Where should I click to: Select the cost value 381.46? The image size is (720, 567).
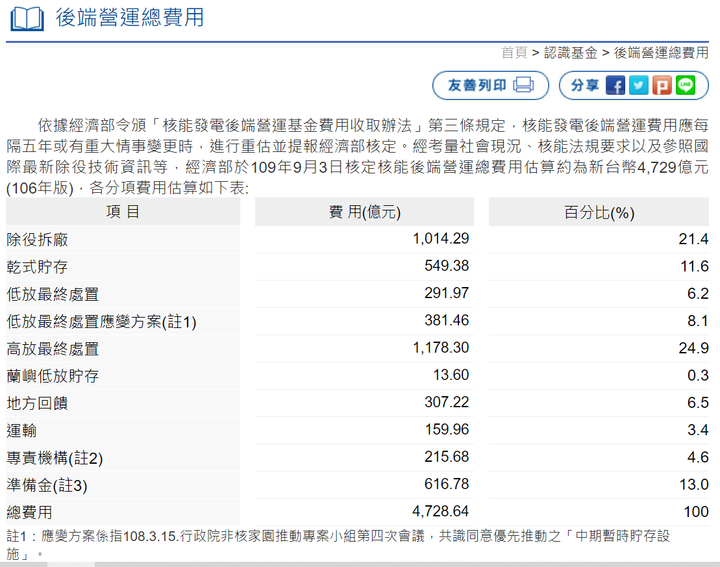pos(447,320)
